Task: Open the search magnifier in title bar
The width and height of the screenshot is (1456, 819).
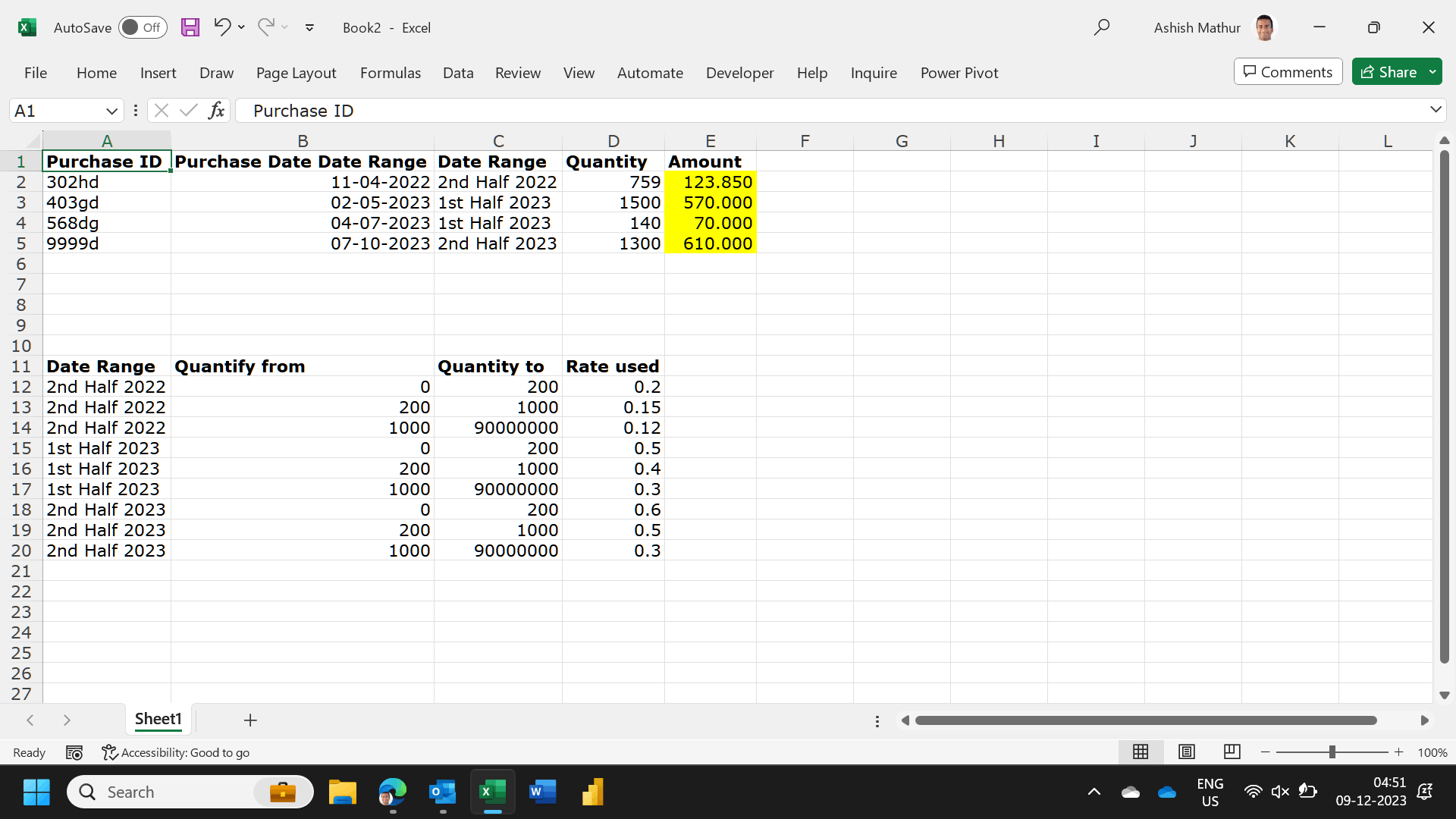Action: pos(1102,27)
